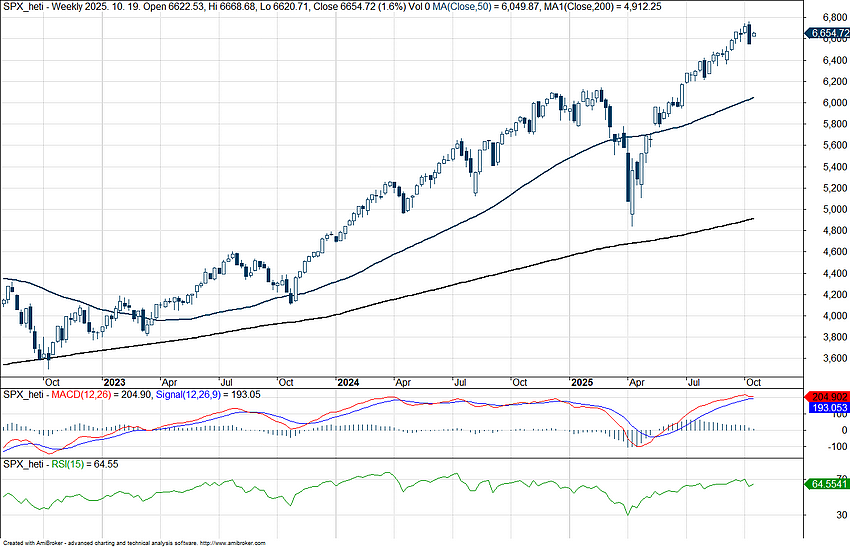The height and width of the screenshot is (547, 850).
Task: Click the 2025 year marker on the time axis
Action: [x=582, y=382]
